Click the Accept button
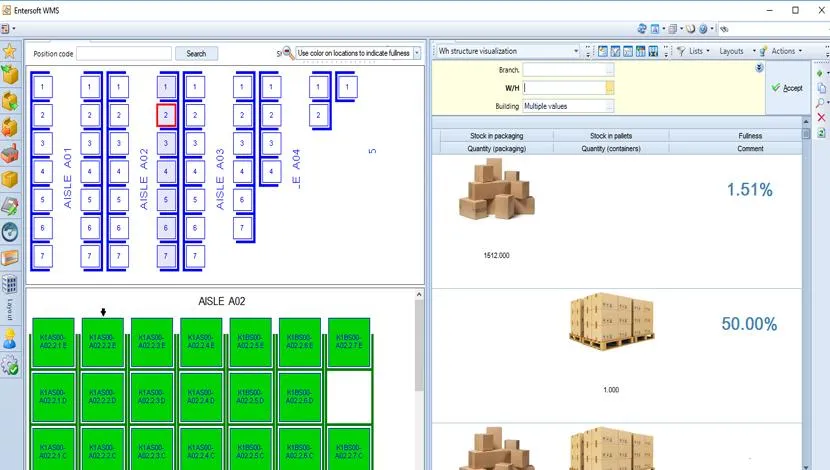The image size is (830, 470). (x=787, y=88)
